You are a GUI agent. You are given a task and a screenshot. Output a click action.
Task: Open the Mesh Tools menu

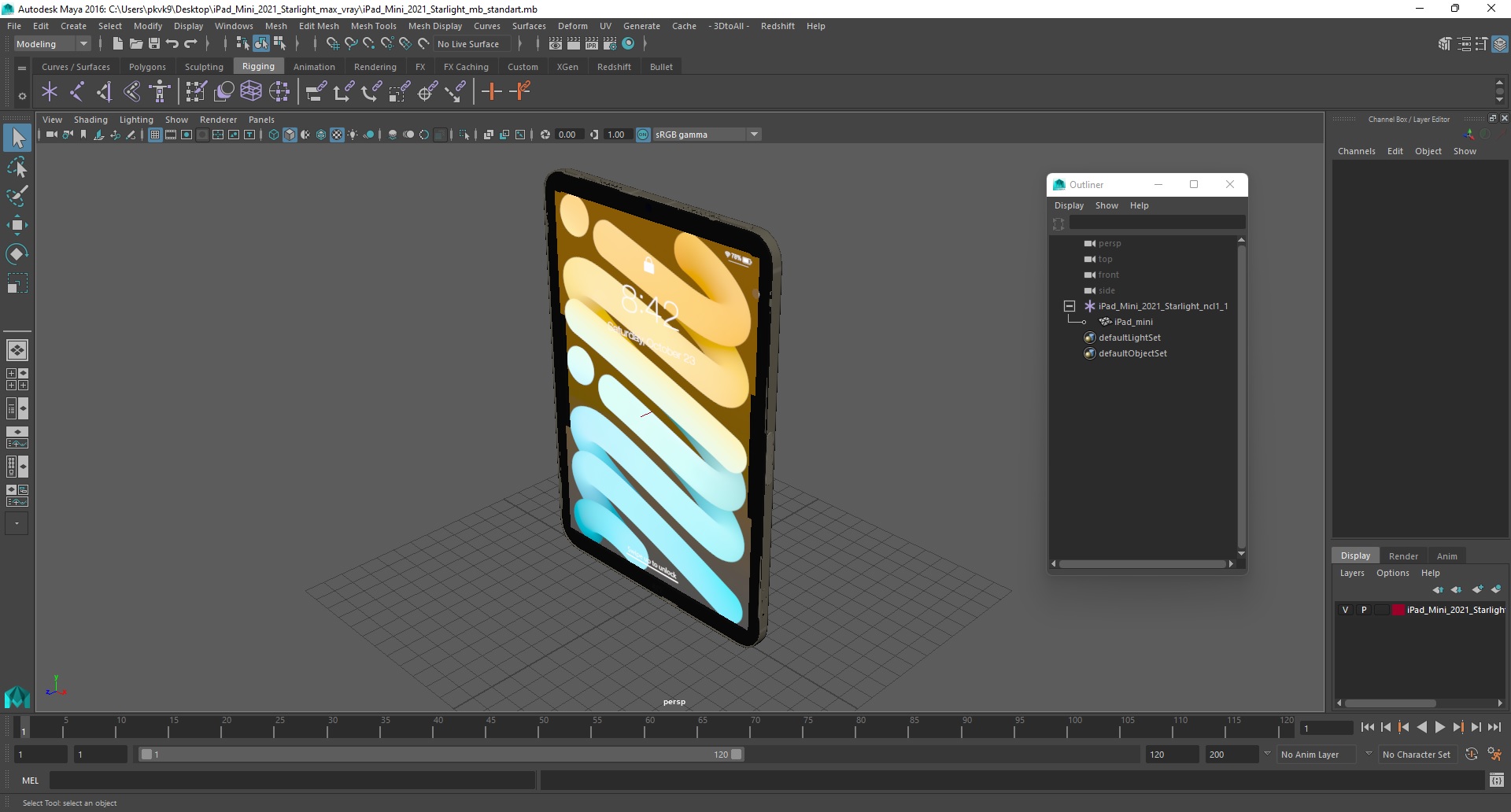point(373,26)
